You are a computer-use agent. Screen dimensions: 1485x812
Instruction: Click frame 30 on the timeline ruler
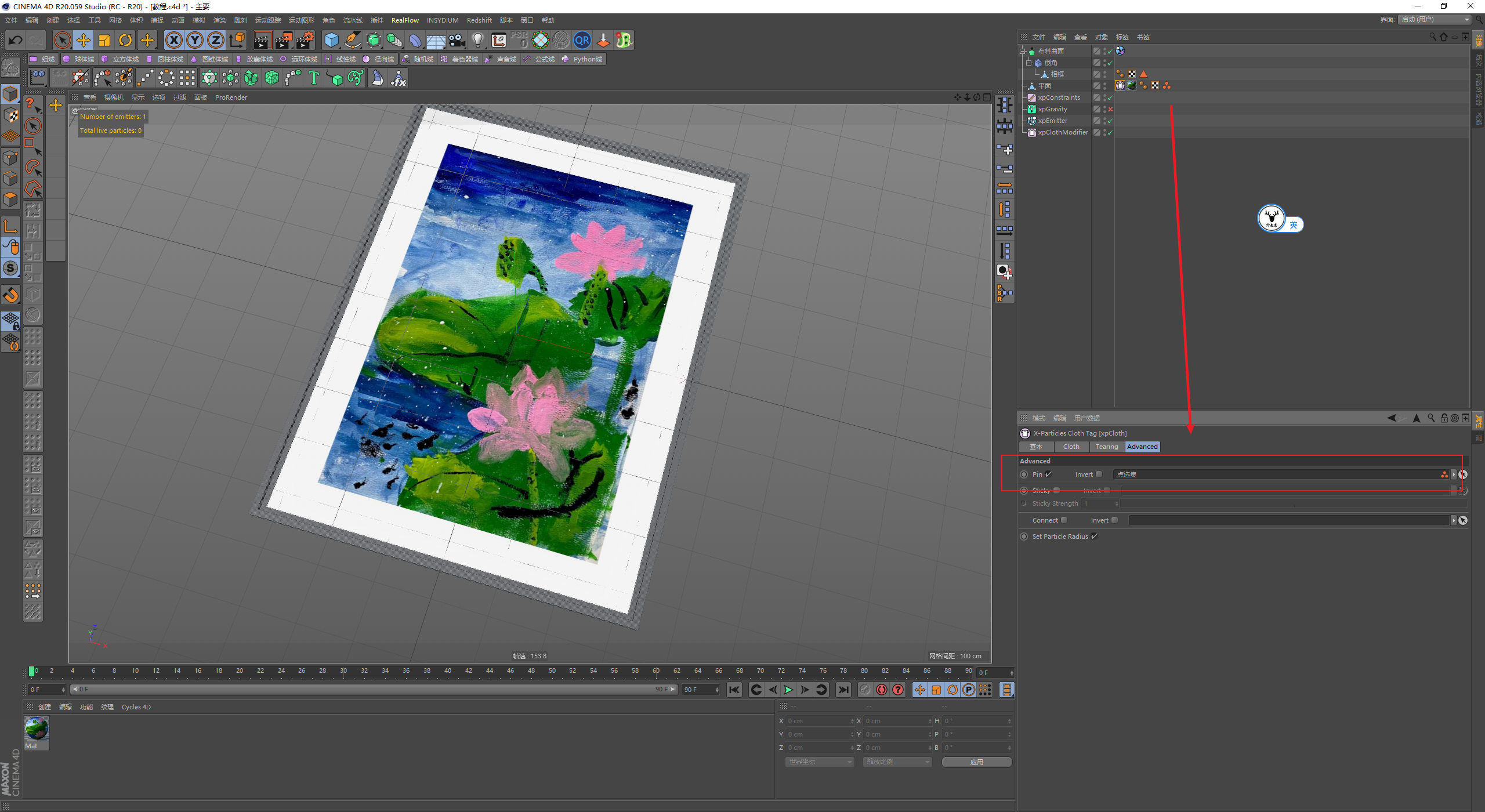tap(343, 671)
